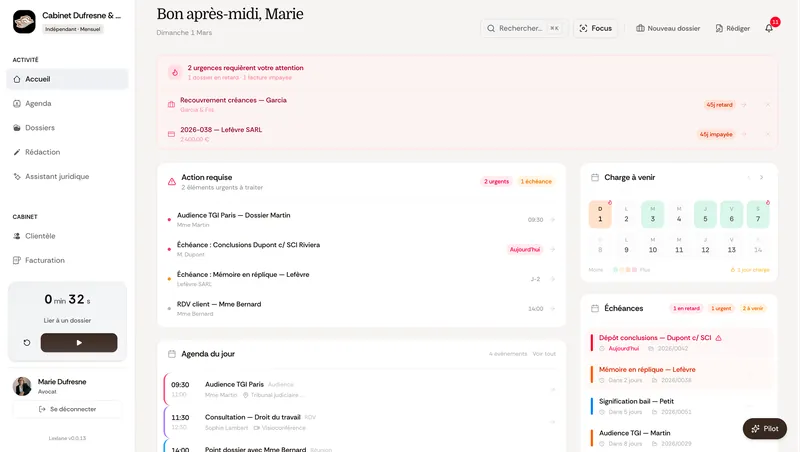This screenshot has width=800, height=452.
Task: Click Lier à un dossier
Action: [x=67, y=320]
